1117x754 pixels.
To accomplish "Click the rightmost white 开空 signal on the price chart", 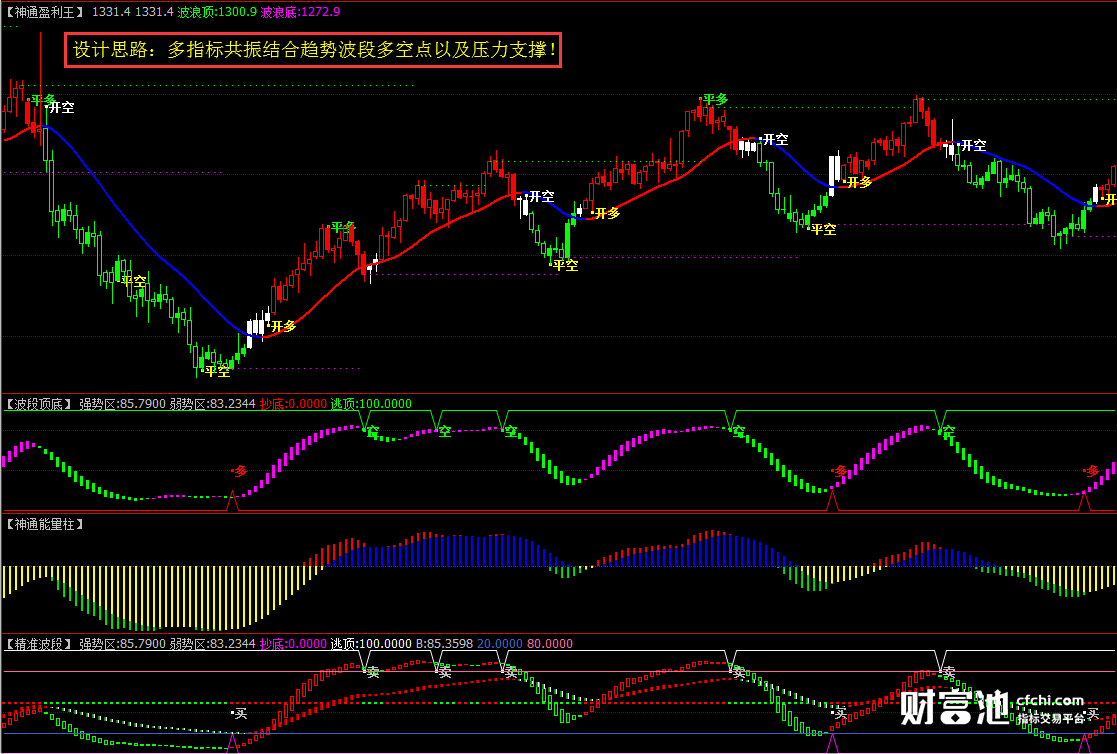I will click(x=974, y=145).
